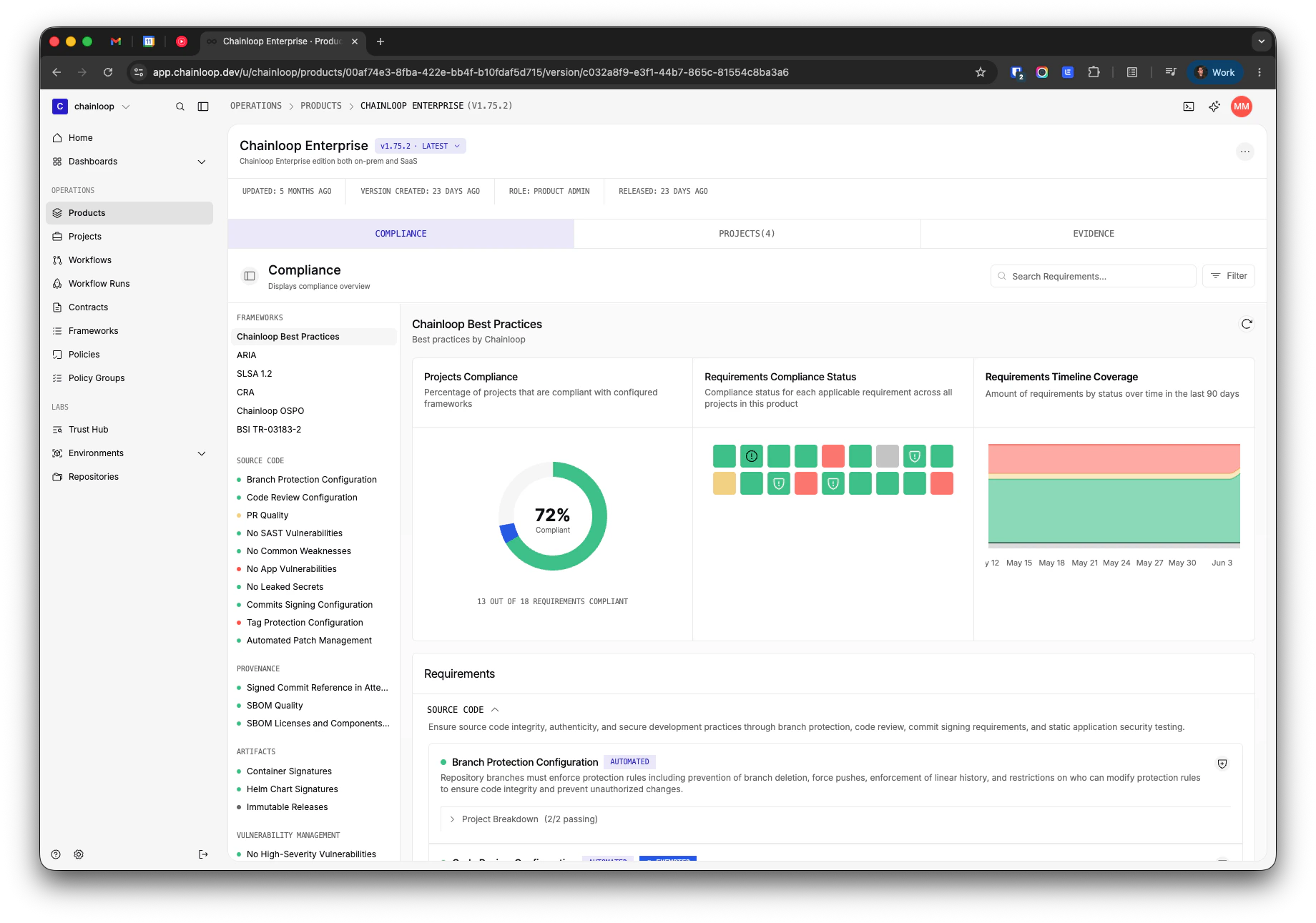Bookmark this page with the star icon
This screenshot has height=923, width=1316.
(x=981, y=72)
